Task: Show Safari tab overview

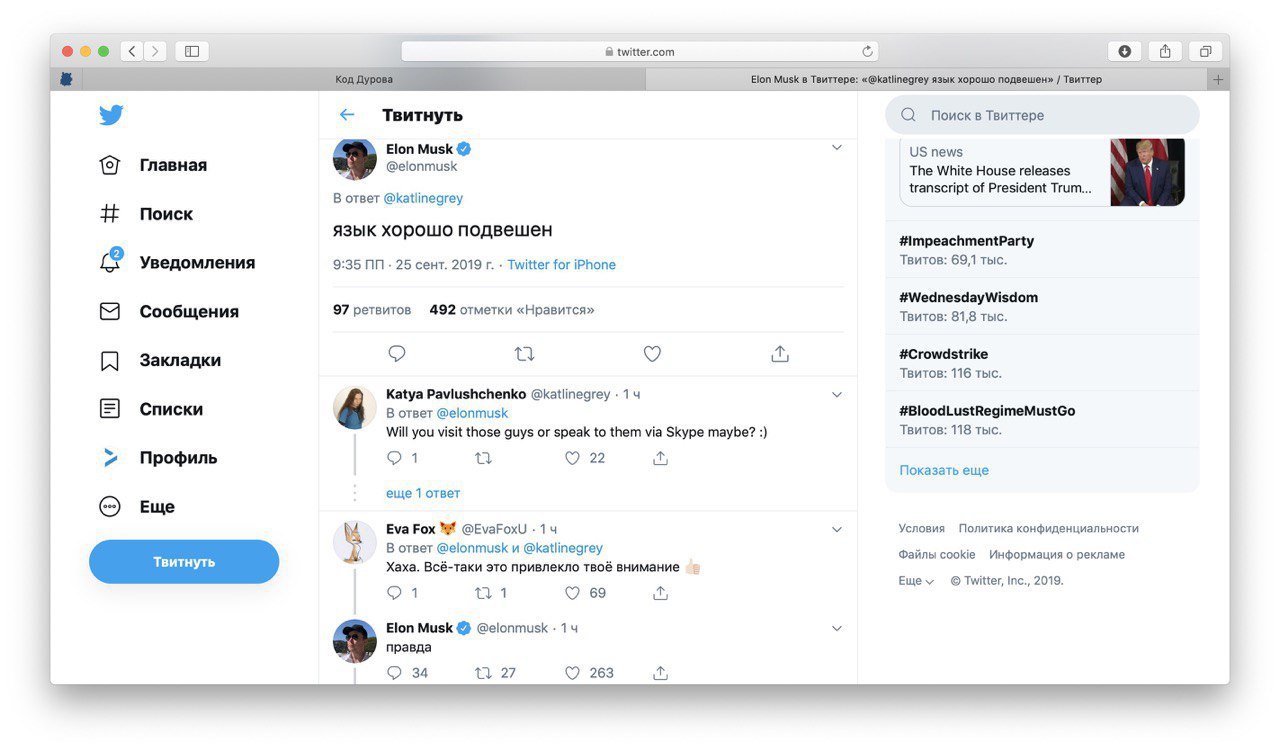Action: (x=1206, y=51)
